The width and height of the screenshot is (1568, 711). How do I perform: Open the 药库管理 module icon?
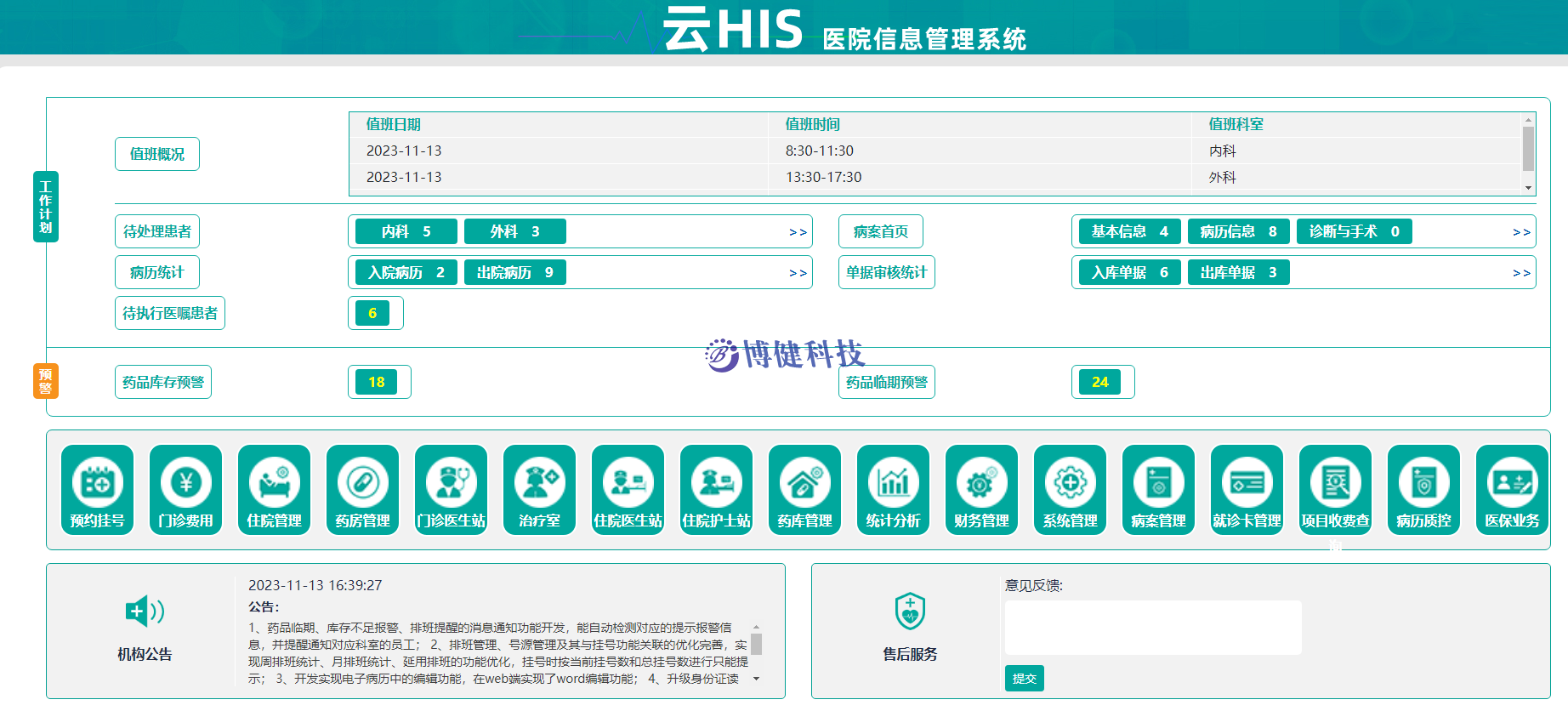pos(805,490)
